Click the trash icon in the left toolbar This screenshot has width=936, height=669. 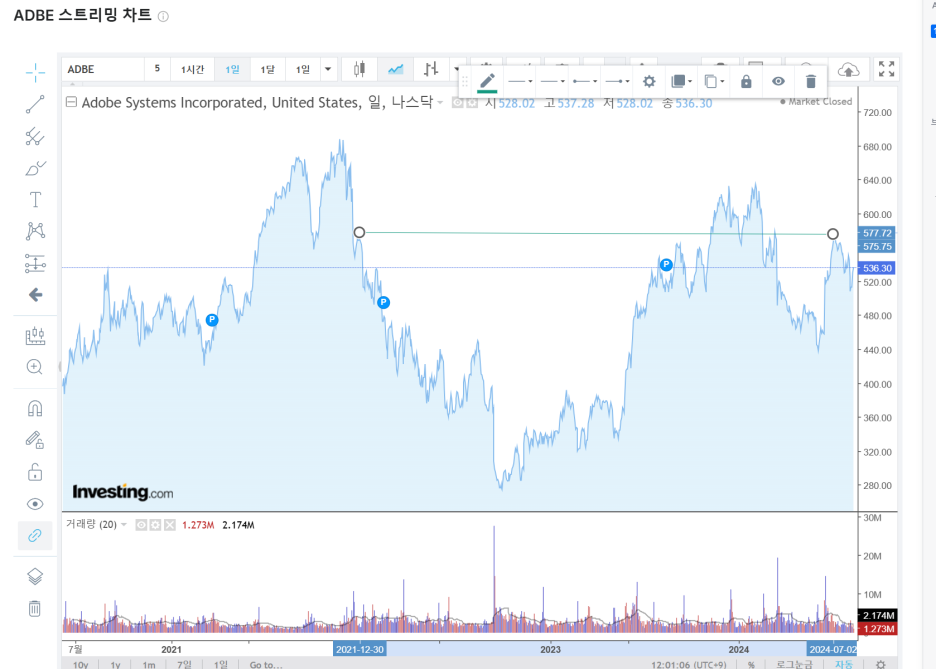35,608
